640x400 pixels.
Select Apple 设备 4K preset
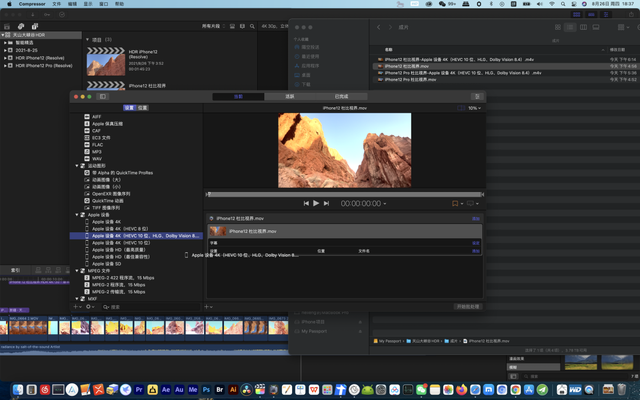[106, 222]
